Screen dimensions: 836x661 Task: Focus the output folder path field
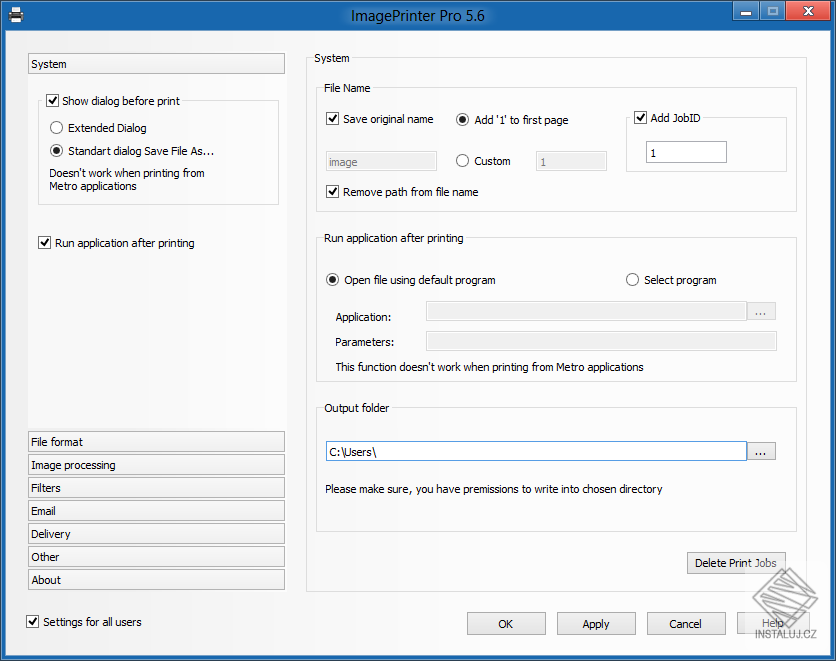536,452
